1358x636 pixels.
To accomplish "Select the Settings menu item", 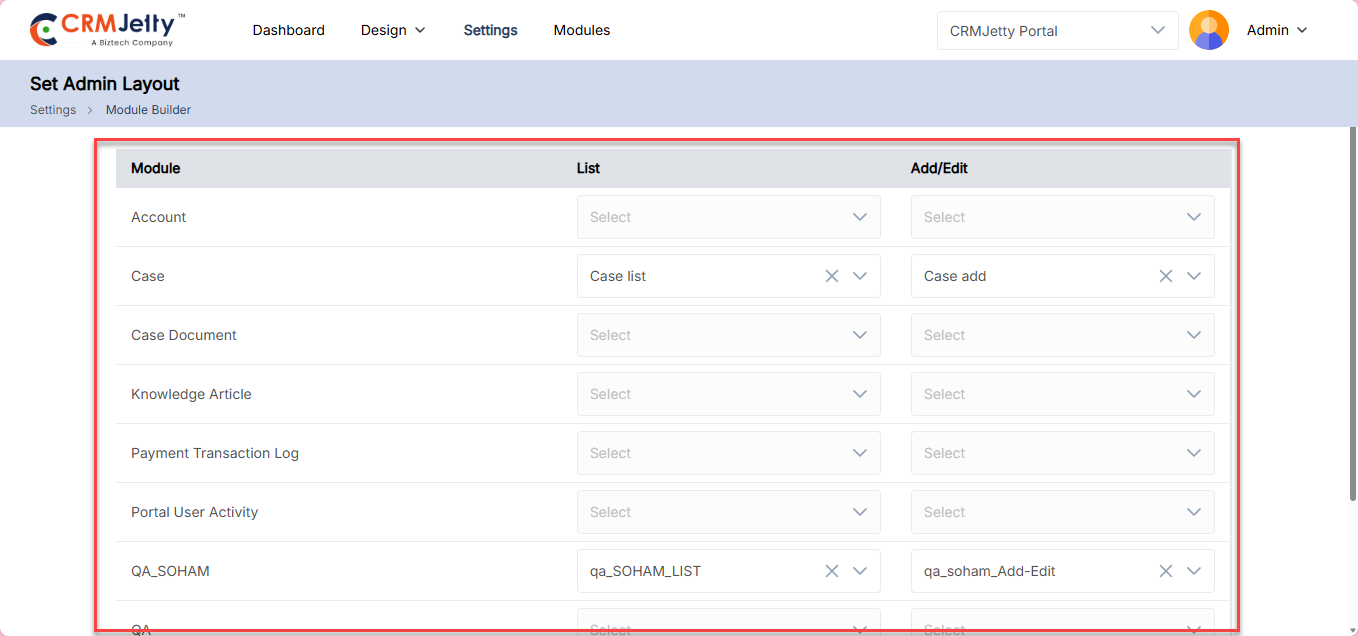I will [x=490, y=30].
